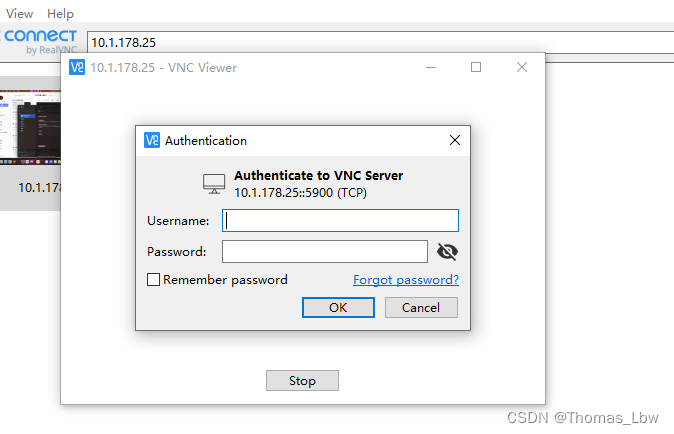Screen dimensions: 674x434
Task: Minimize the VNC Viewer connection window
Action: pos(431,67)
